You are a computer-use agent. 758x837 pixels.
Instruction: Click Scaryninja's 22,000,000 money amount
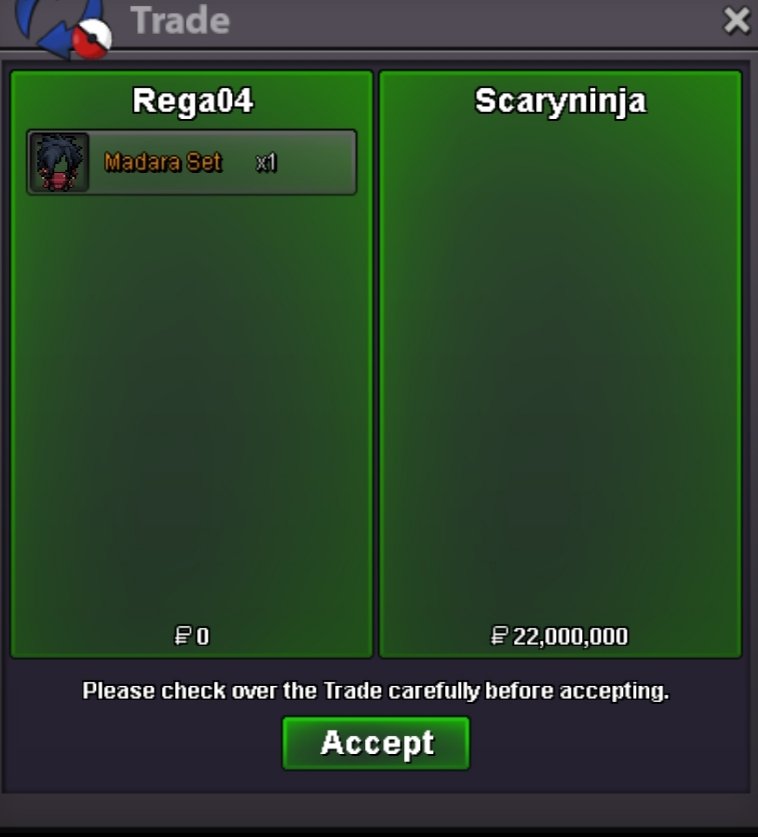tap(570, 636)
